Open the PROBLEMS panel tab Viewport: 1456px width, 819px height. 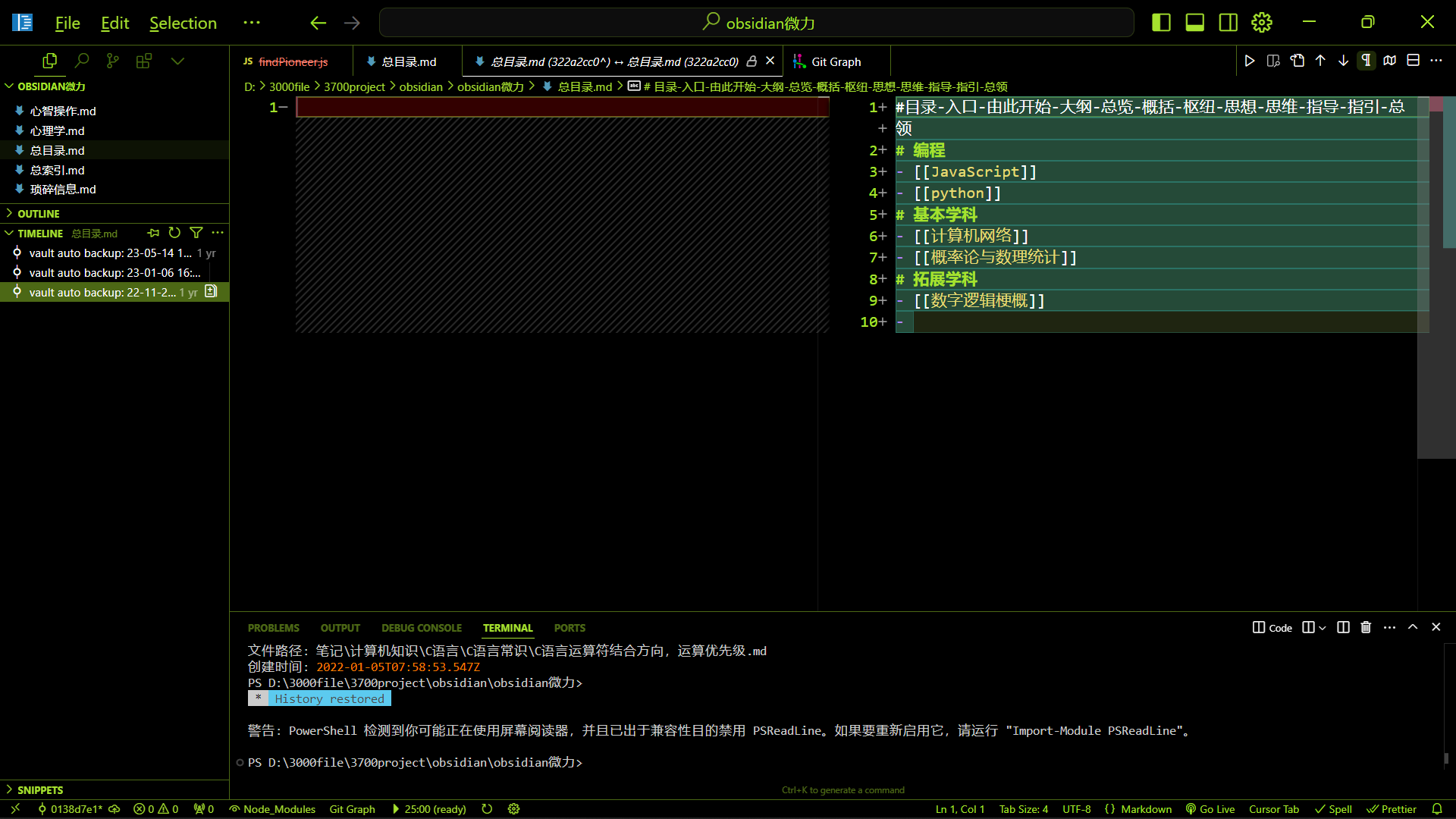click(273, 628)
